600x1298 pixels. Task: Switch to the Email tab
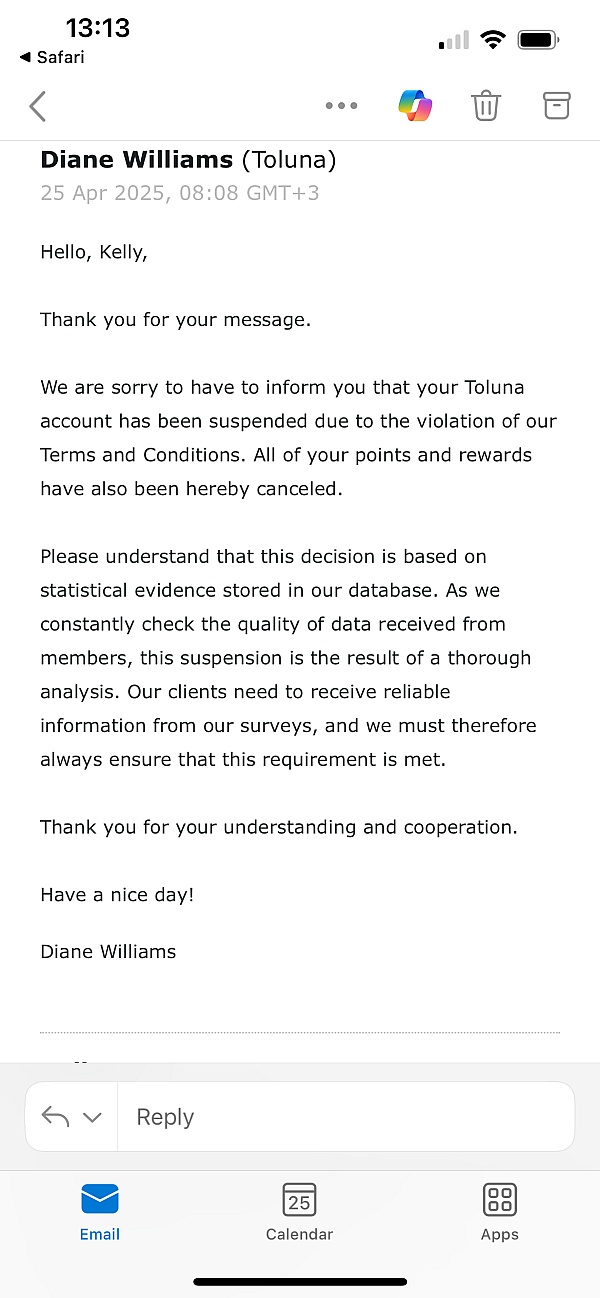pos(100,1212)
